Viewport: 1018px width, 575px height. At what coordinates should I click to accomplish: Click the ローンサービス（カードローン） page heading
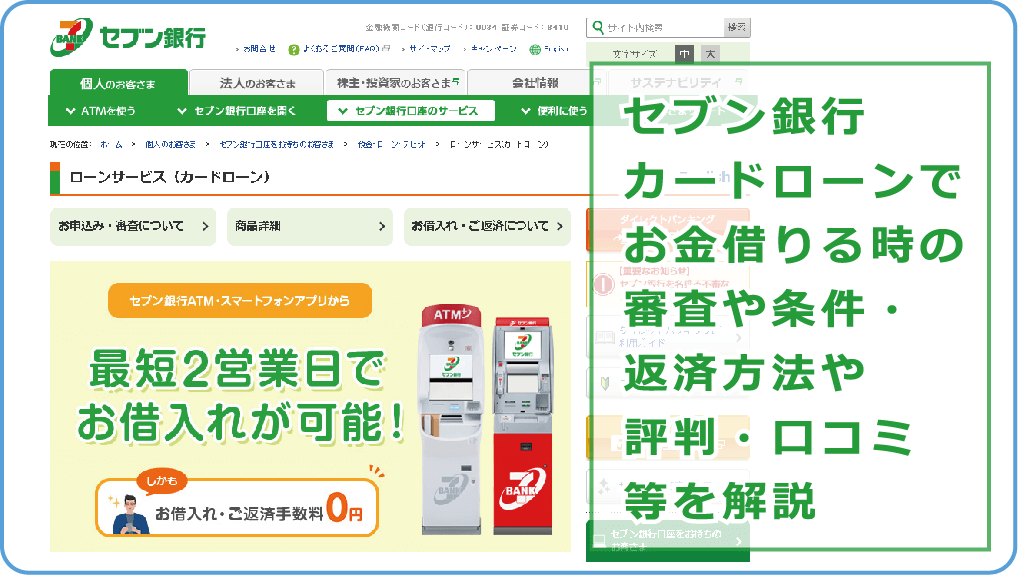170,177
